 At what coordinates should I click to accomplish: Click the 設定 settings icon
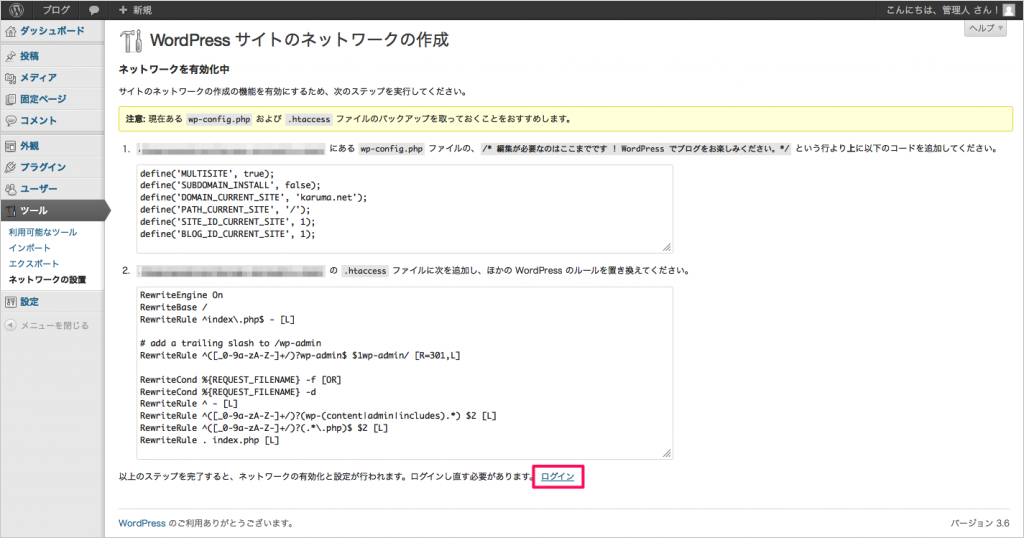pyautogui.click(x=10, y=302)
